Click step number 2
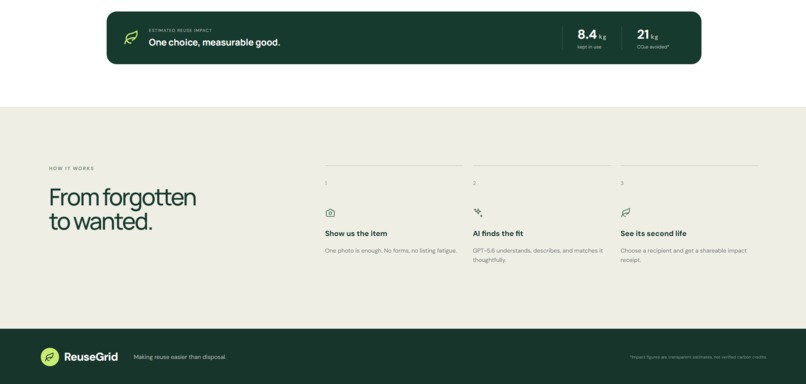806x384 pixels. pos(474,183)
